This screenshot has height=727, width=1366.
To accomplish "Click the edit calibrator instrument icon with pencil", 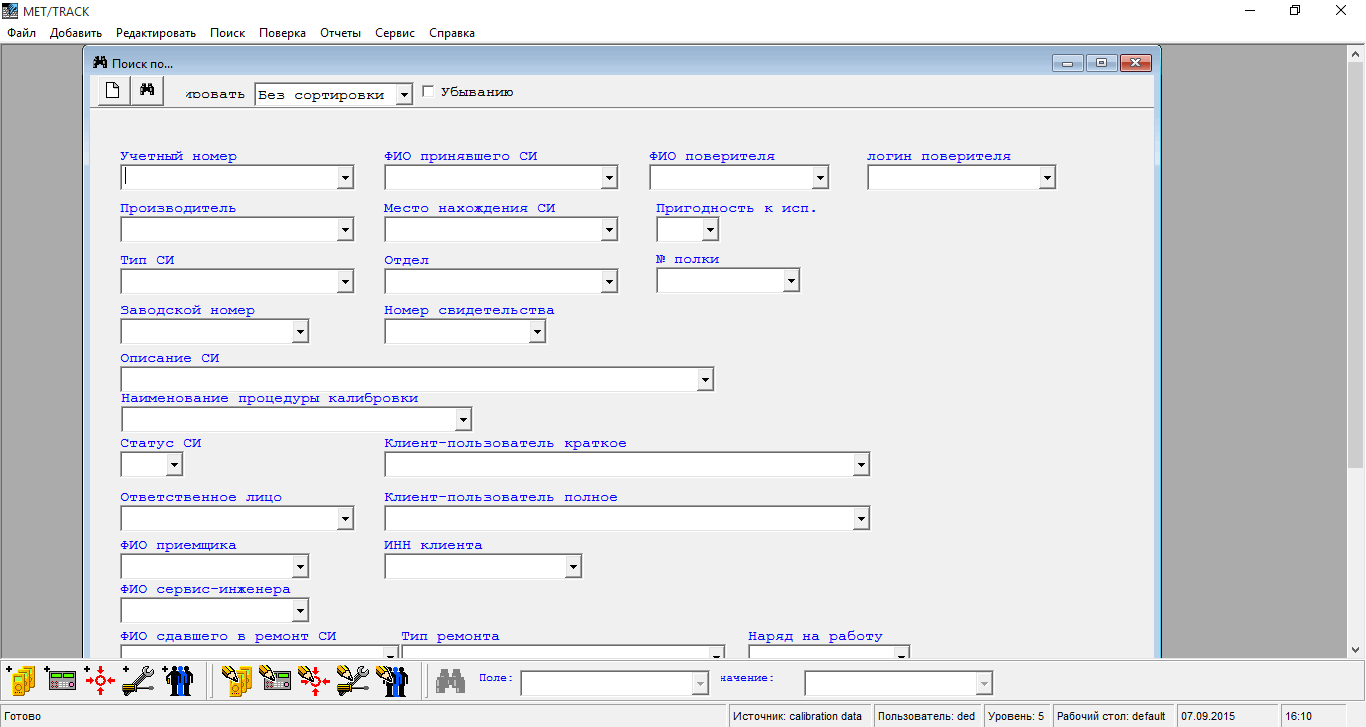I will (275, 681).
